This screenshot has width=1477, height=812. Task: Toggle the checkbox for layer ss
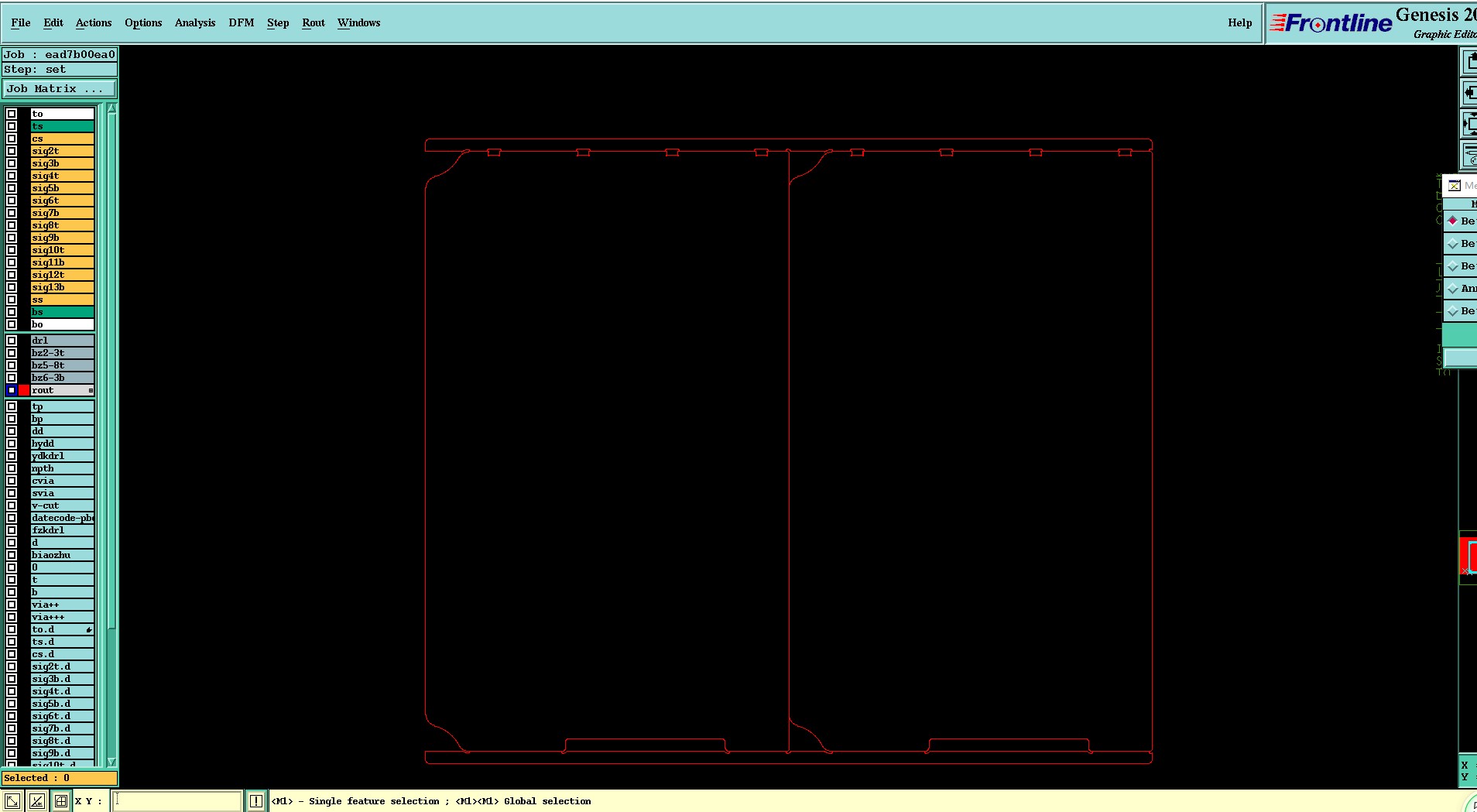point(12,300)
